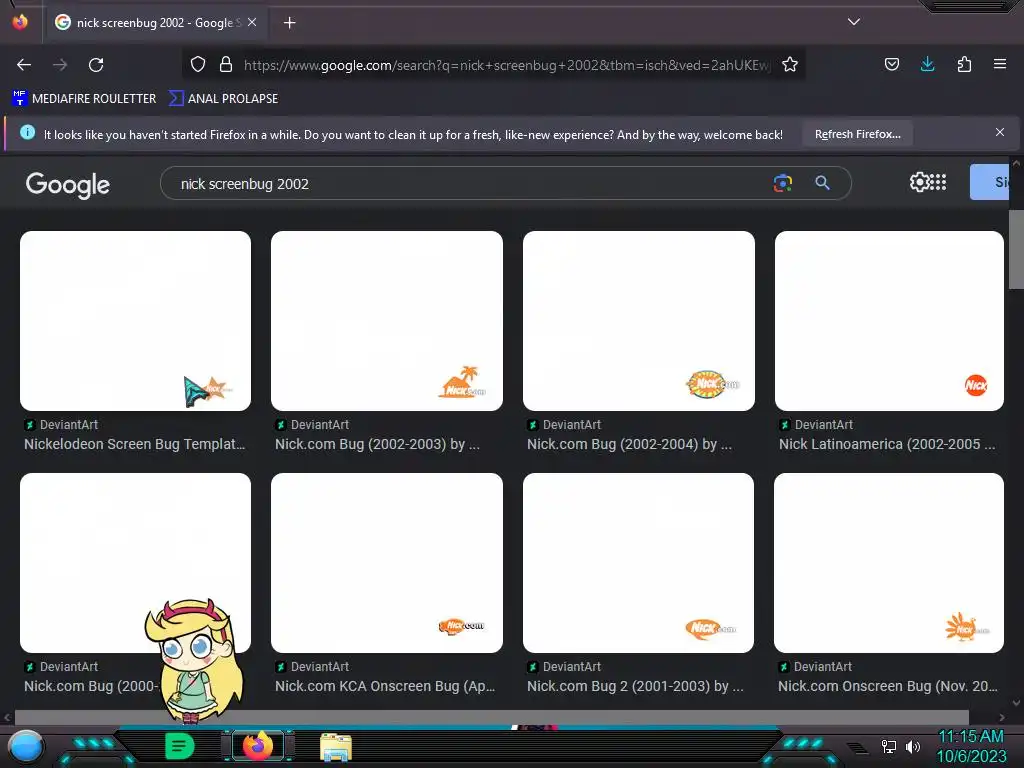Close the nick screenbug 2002 tab
Screen dimensions: 1024x768
click(252, 22)
